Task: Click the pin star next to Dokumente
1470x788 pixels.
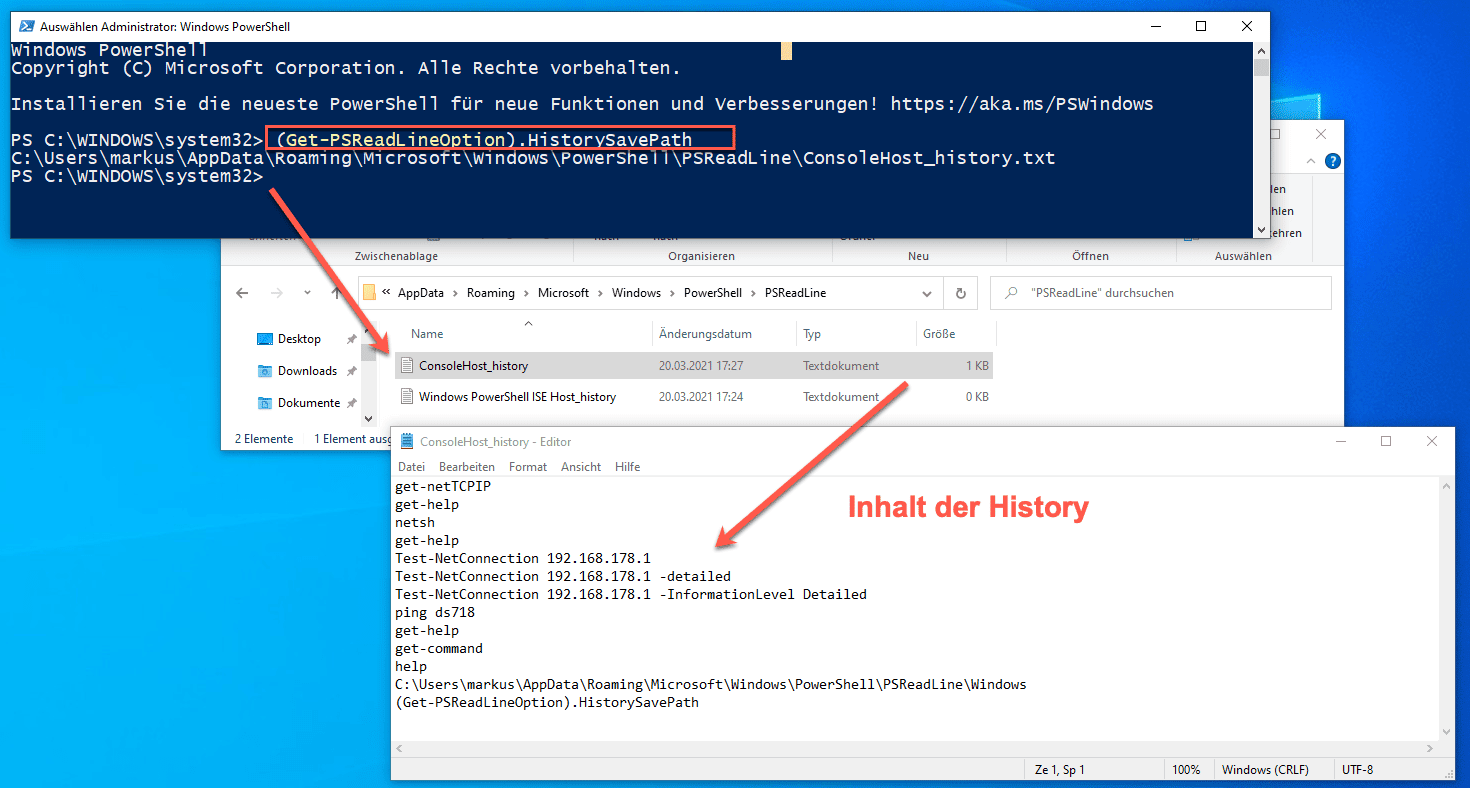Action: (x=352, y=402)
